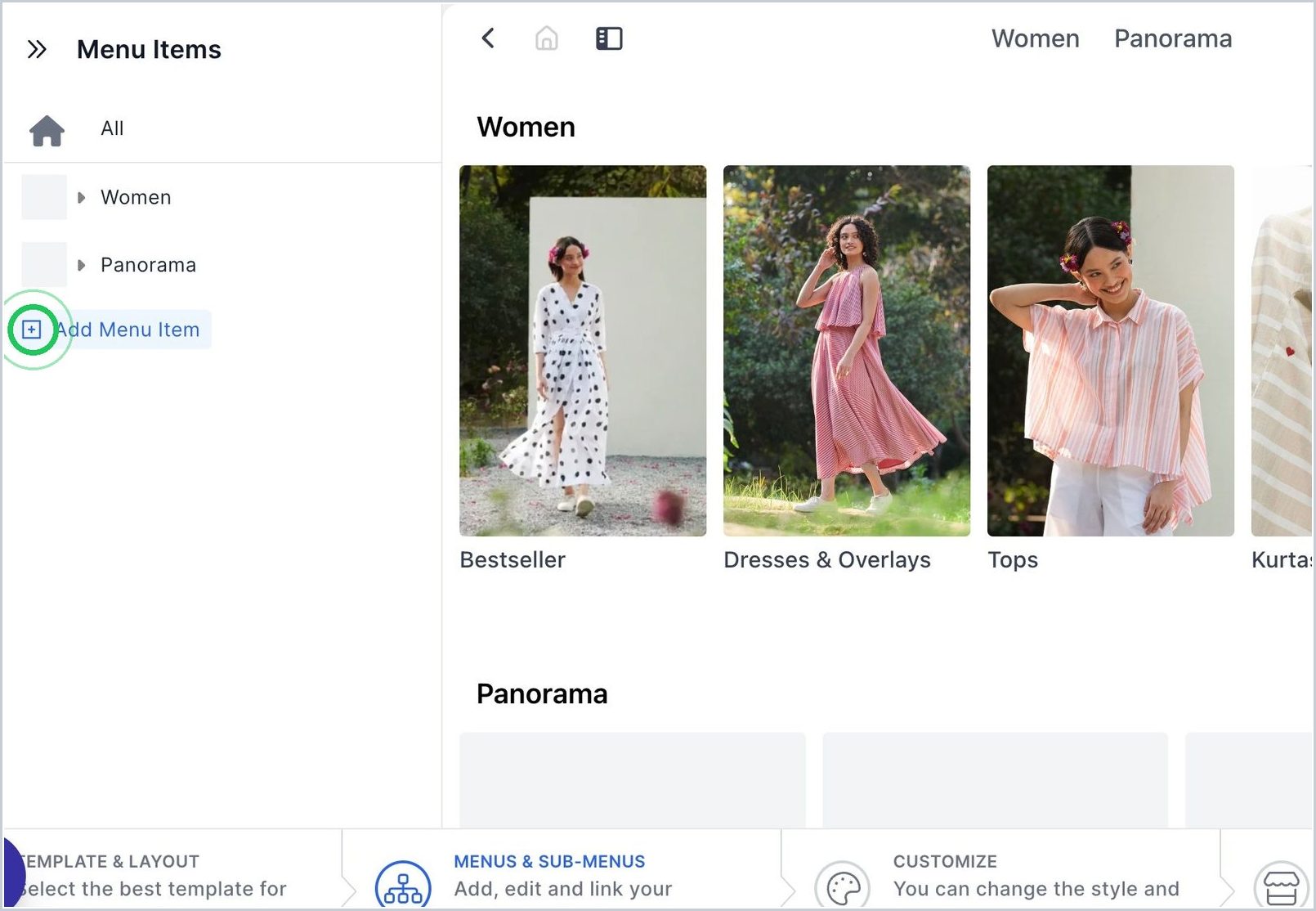Expand the Women menu item triangle
The width and height of the screenshot is (1316, 911).
pos(81,198)
